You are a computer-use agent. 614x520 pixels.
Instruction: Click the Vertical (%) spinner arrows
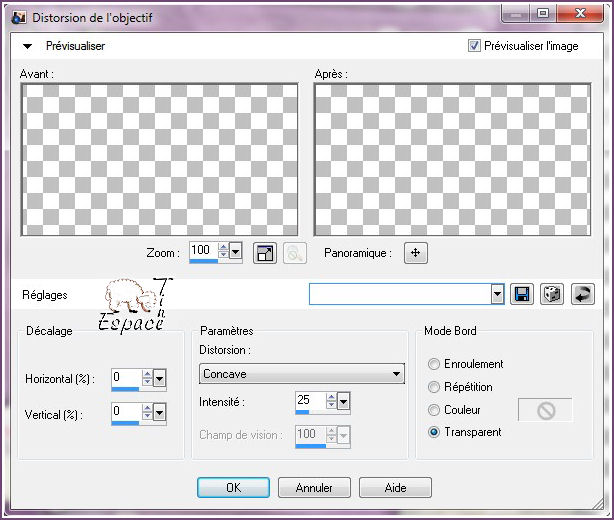point(147,412)
